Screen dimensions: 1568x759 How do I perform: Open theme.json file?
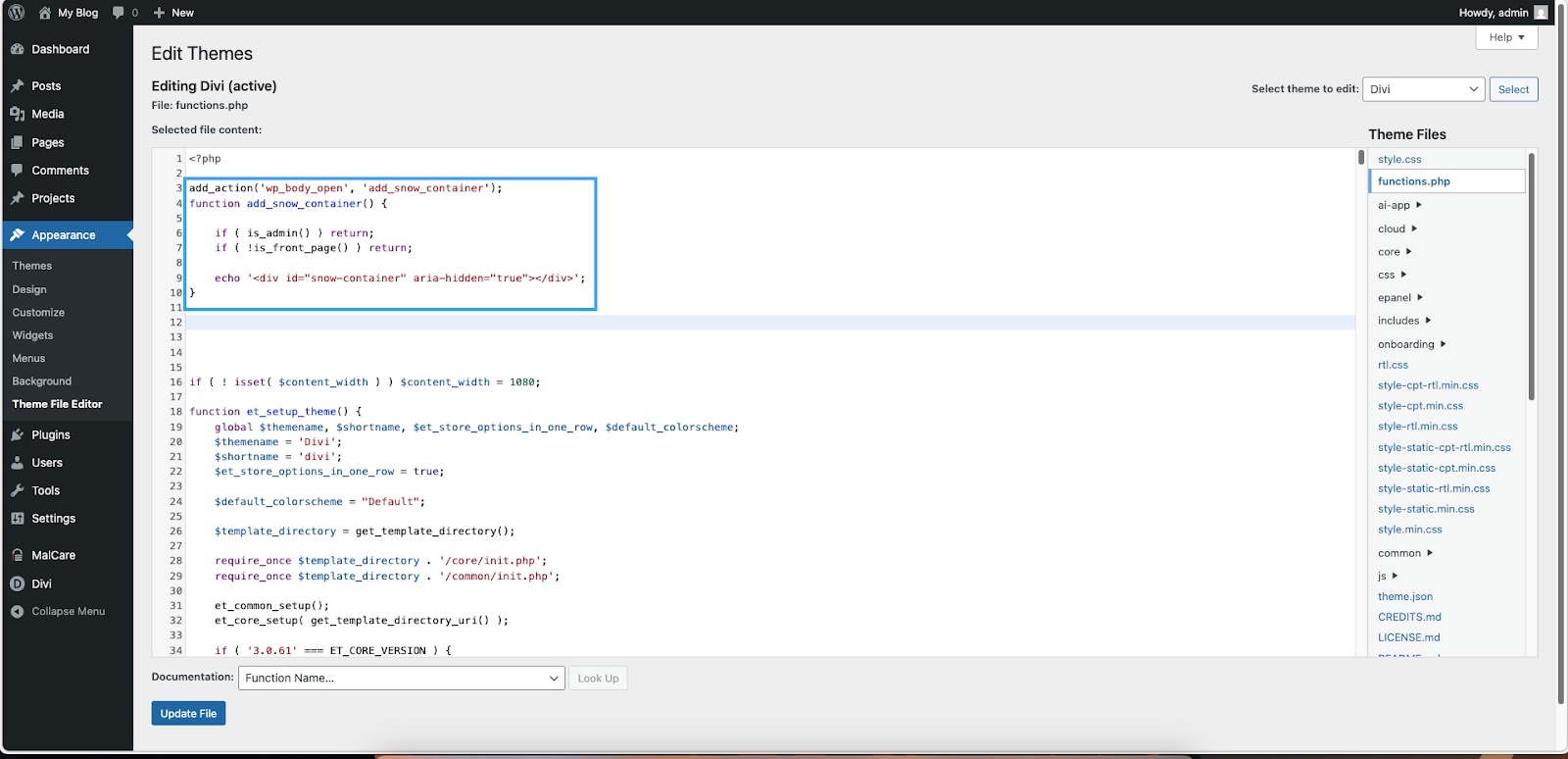(x=1405, y=596)
